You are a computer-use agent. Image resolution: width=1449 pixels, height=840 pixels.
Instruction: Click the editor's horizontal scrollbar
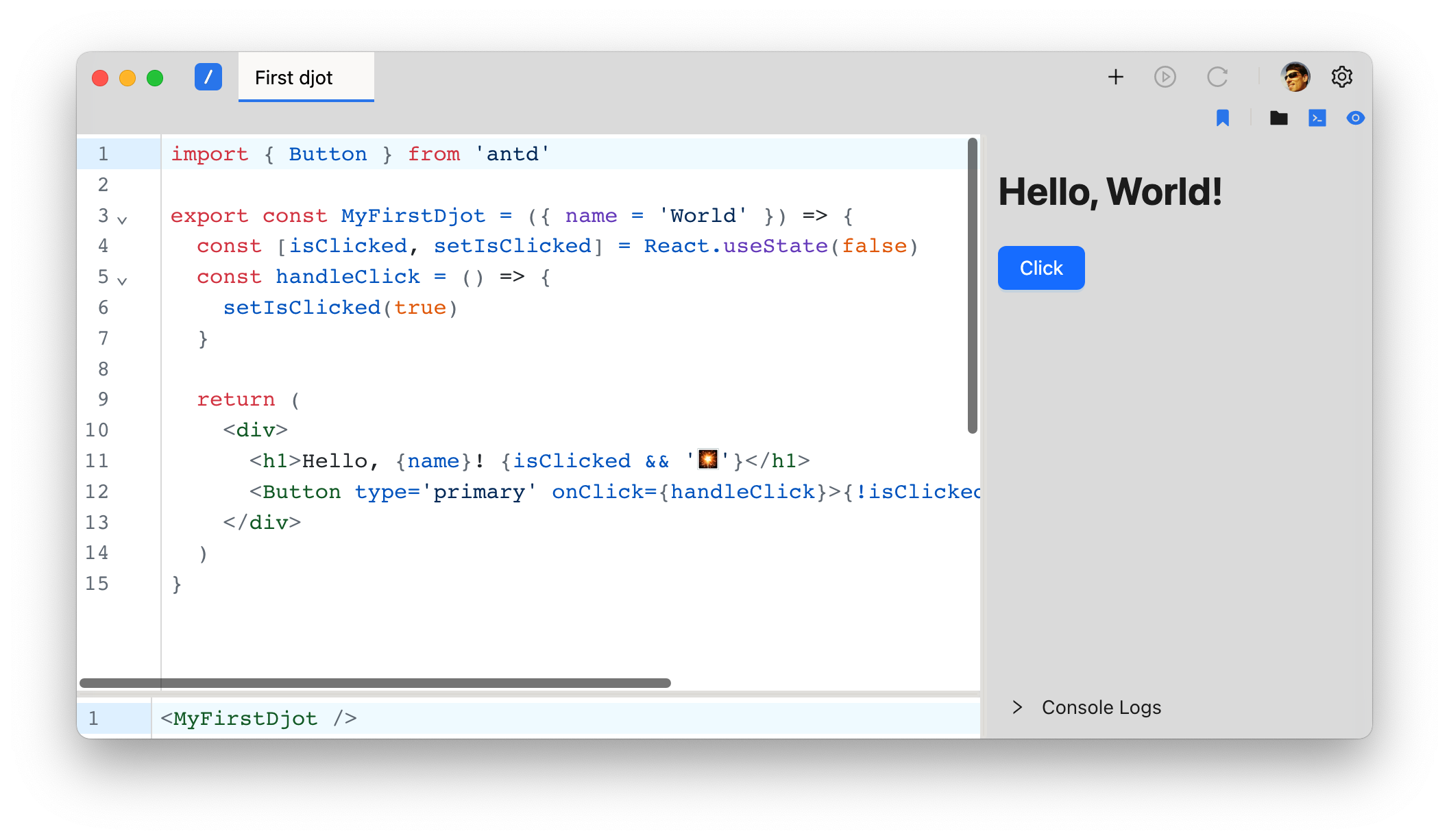[375, 683]
